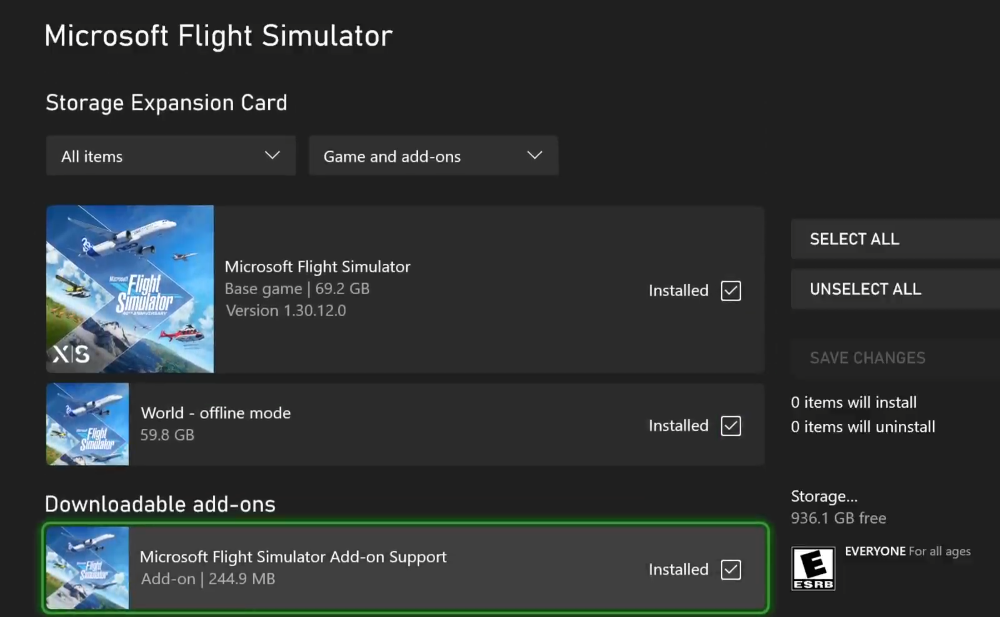
Task: Select the World - offline mode entry
Action: coord(450,424)
